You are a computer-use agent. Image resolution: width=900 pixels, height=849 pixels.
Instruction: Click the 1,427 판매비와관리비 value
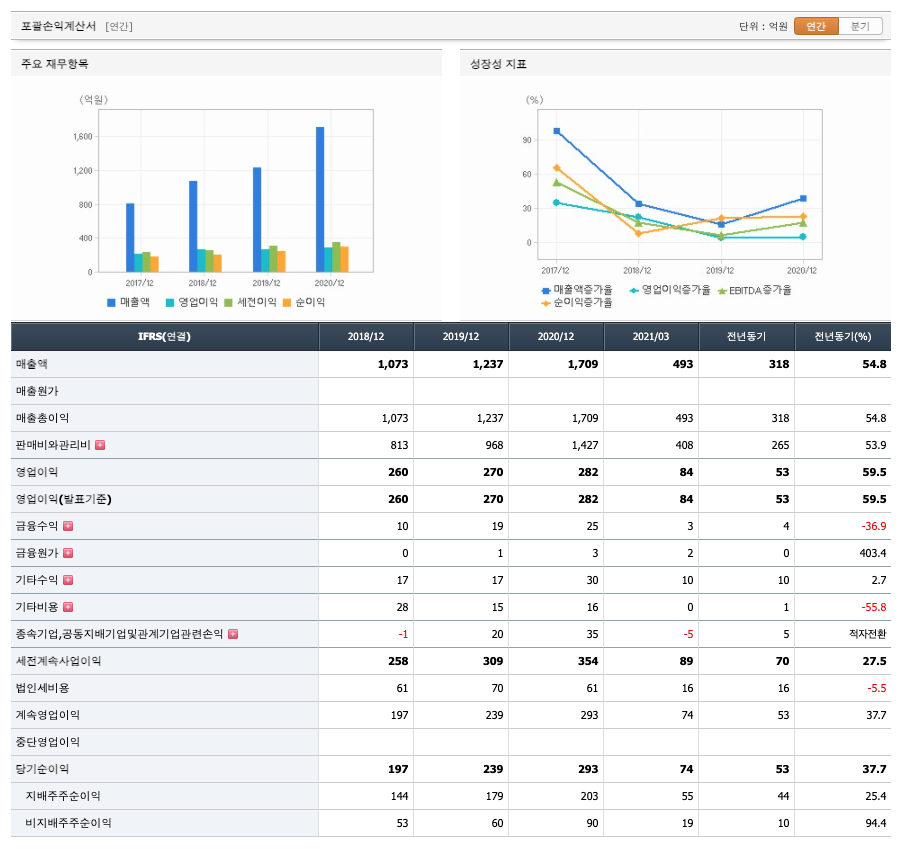(585, 445)
